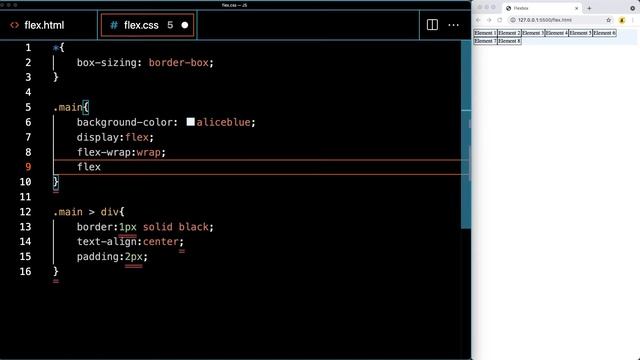Click Element 2 box in browser
640x360 pixels.
pyautogui.click(x=509, y=33)
